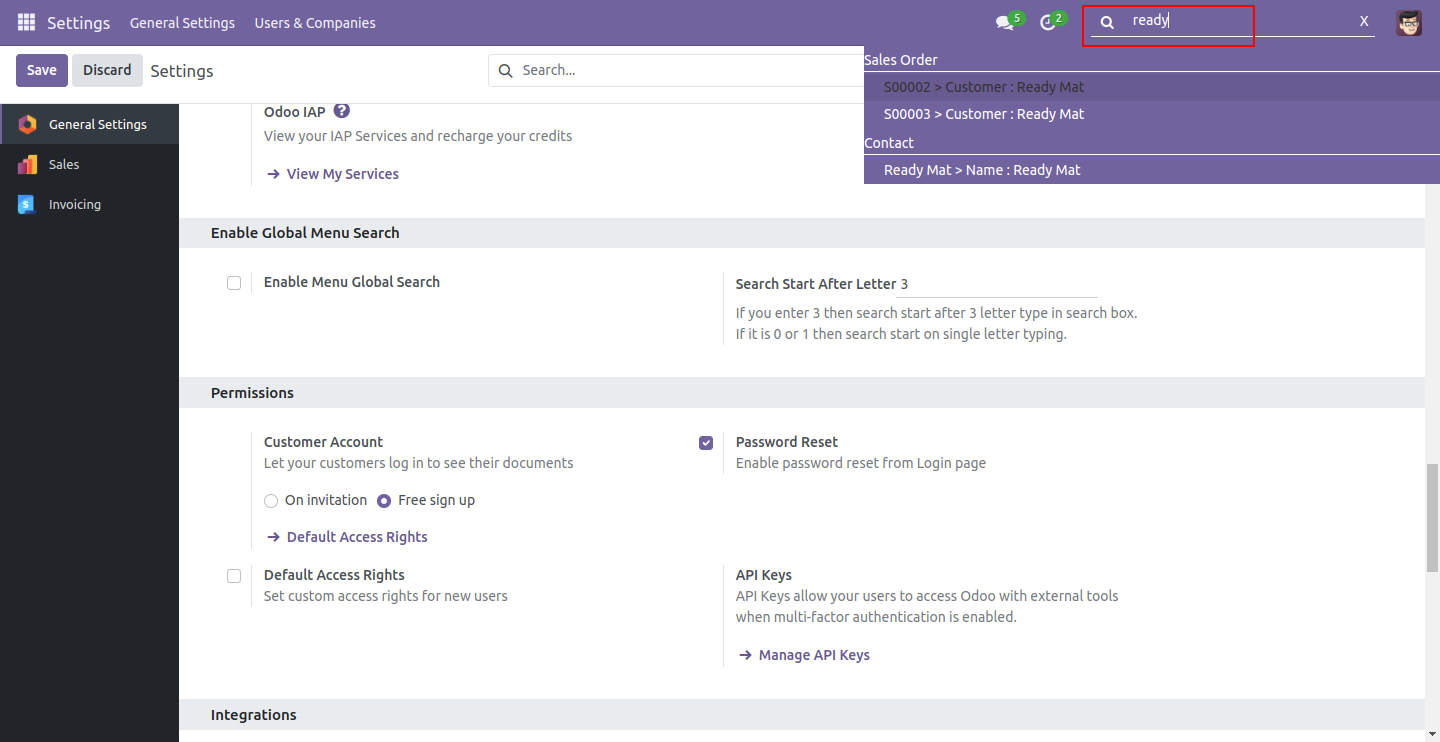
Task: Select the Free sign up radio option
Action: tap(384, 500)
